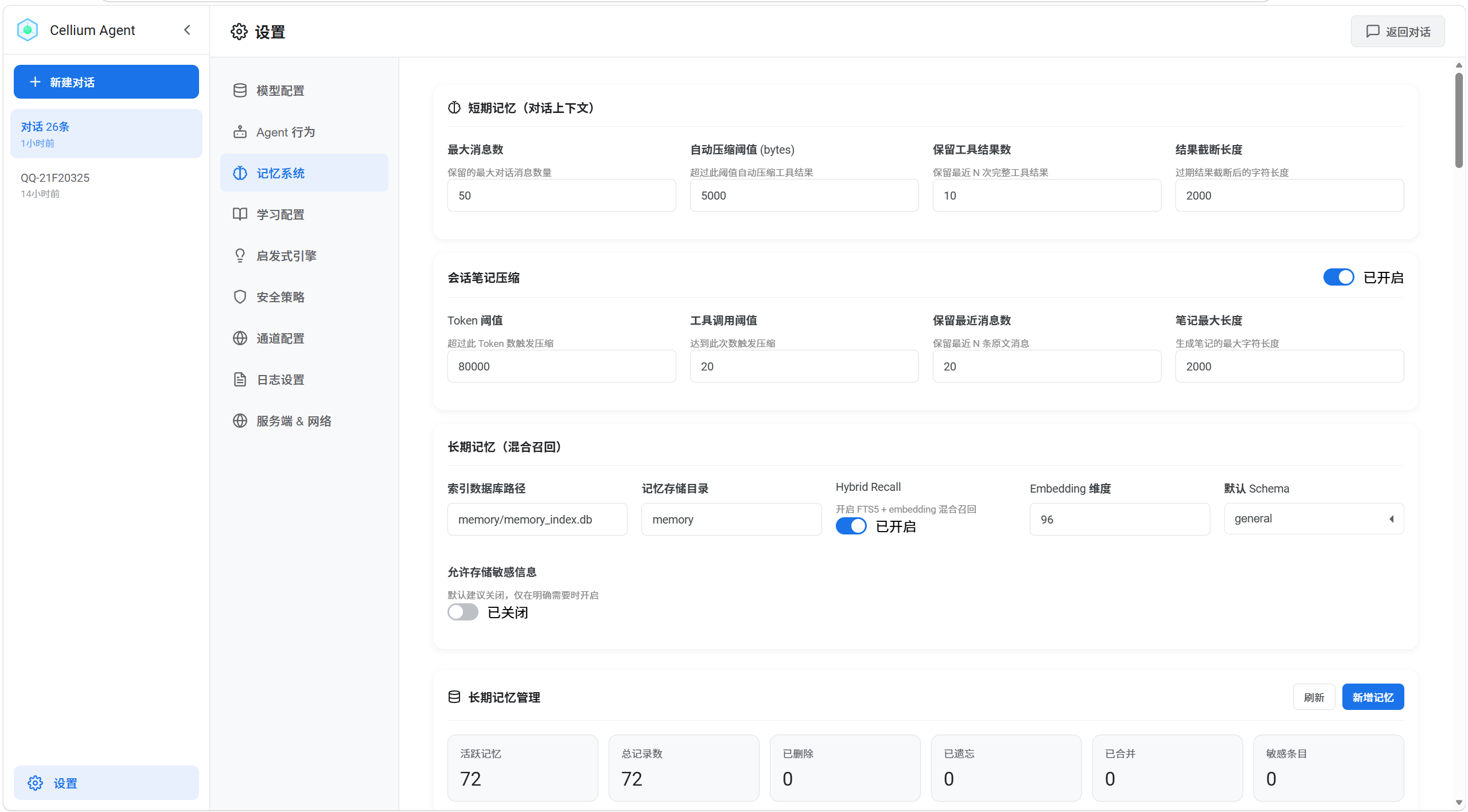Click the Embedding 维度 input field
This screenshot has width=1468, height=812.
[1119, 520]
